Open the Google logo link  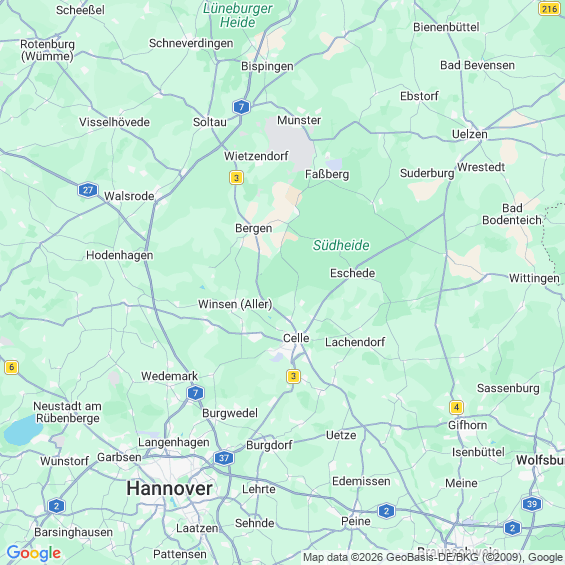pyautogui.click(x=34, y=553)
